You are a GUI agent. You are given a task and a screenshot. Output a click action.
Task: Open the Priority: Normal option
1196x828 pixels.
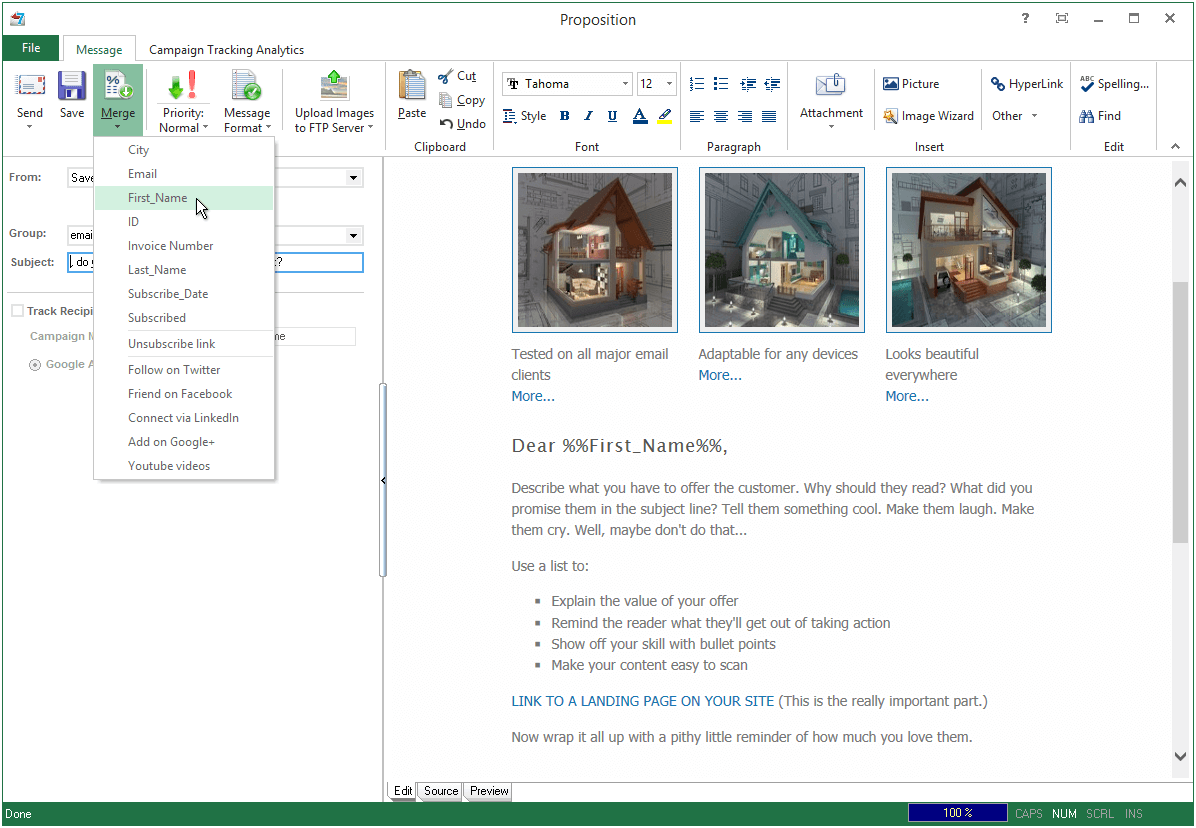coord(183,101)
